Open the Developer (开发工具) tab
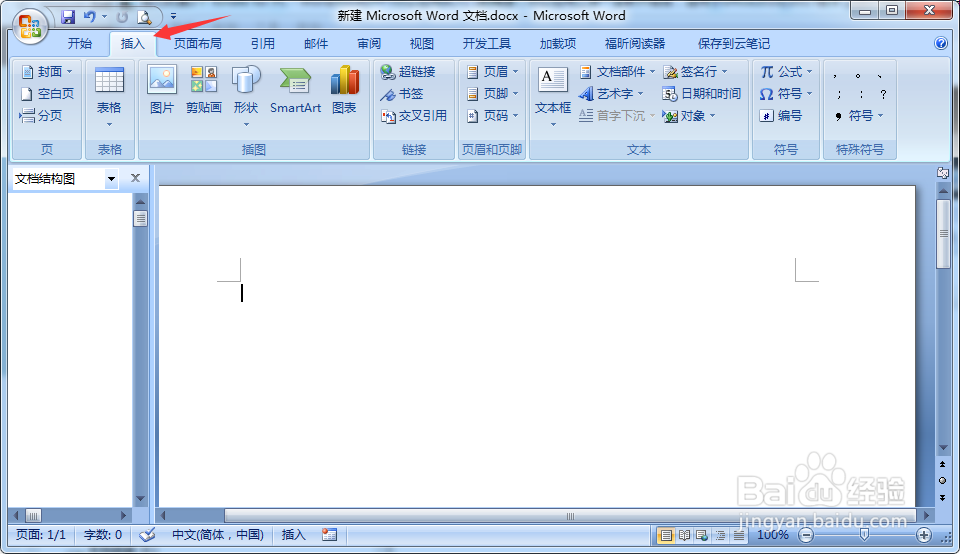Image resolution: width=960 pixels, height=554 pixels. pyautogui.click(x=487, y=43)
